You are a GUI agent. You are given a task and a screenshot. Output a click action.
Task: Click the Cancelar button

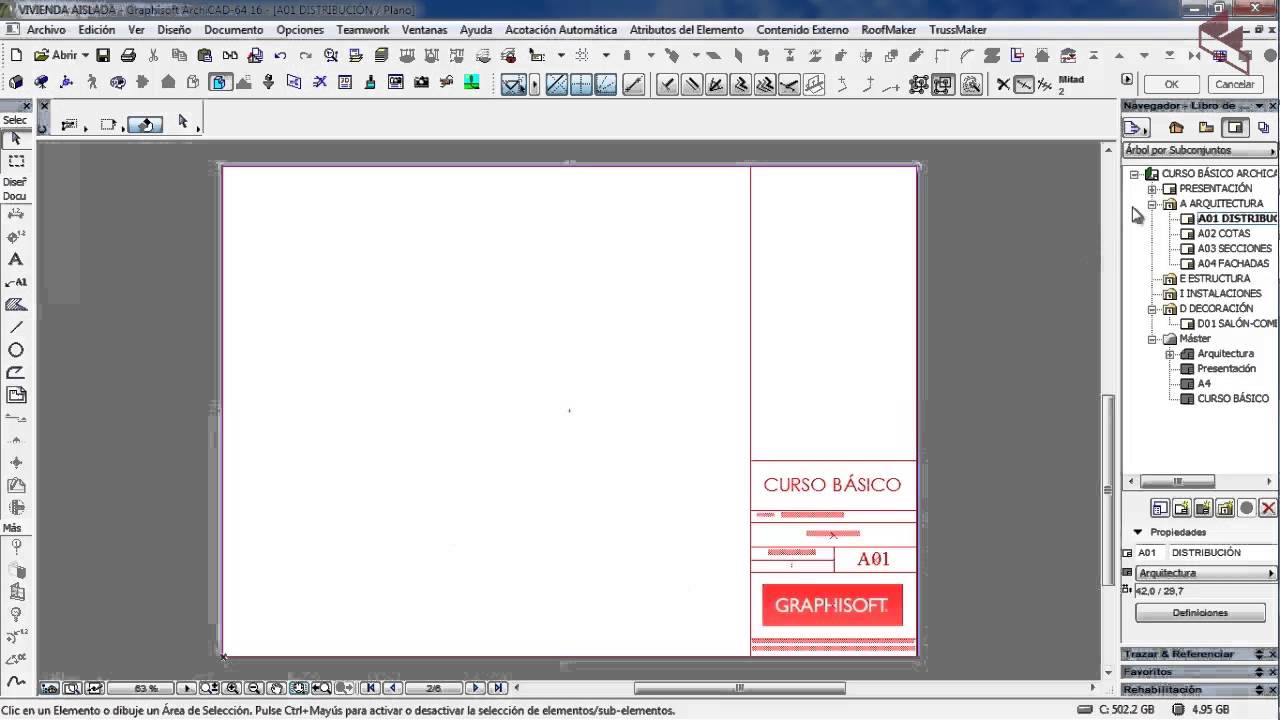pos(1235,85)
